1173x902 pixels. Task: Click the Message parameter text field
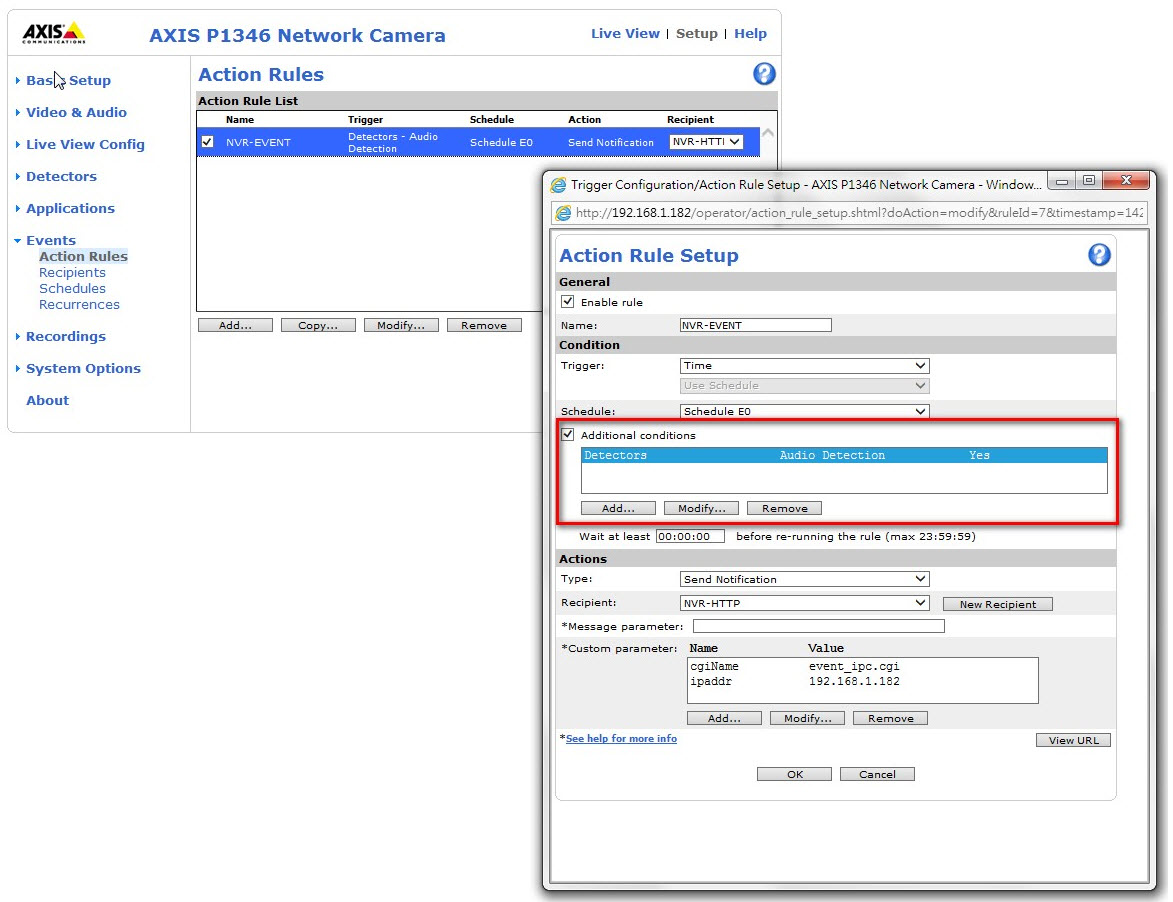coord(818,626)
